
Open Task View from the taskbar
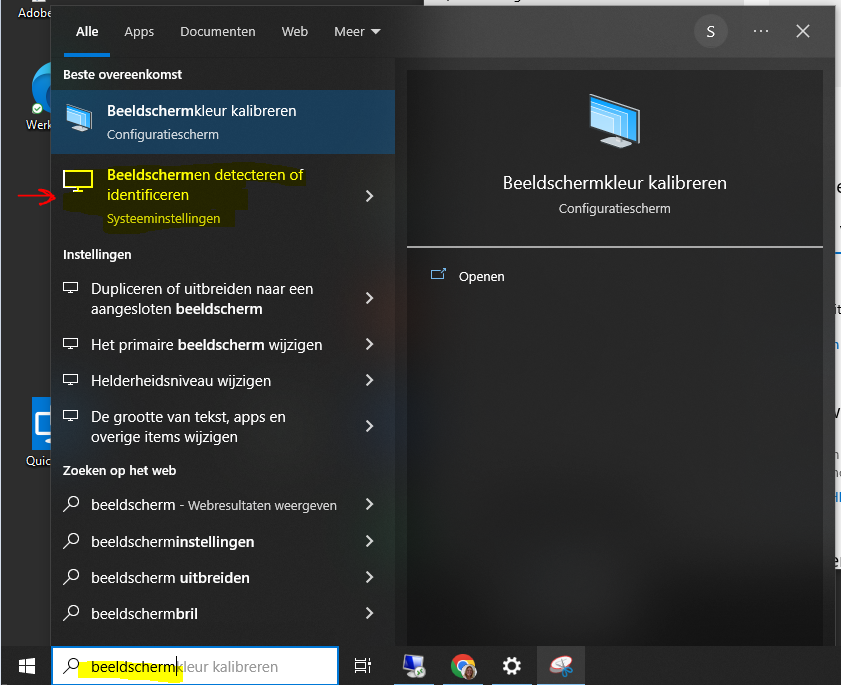[363, 665]
